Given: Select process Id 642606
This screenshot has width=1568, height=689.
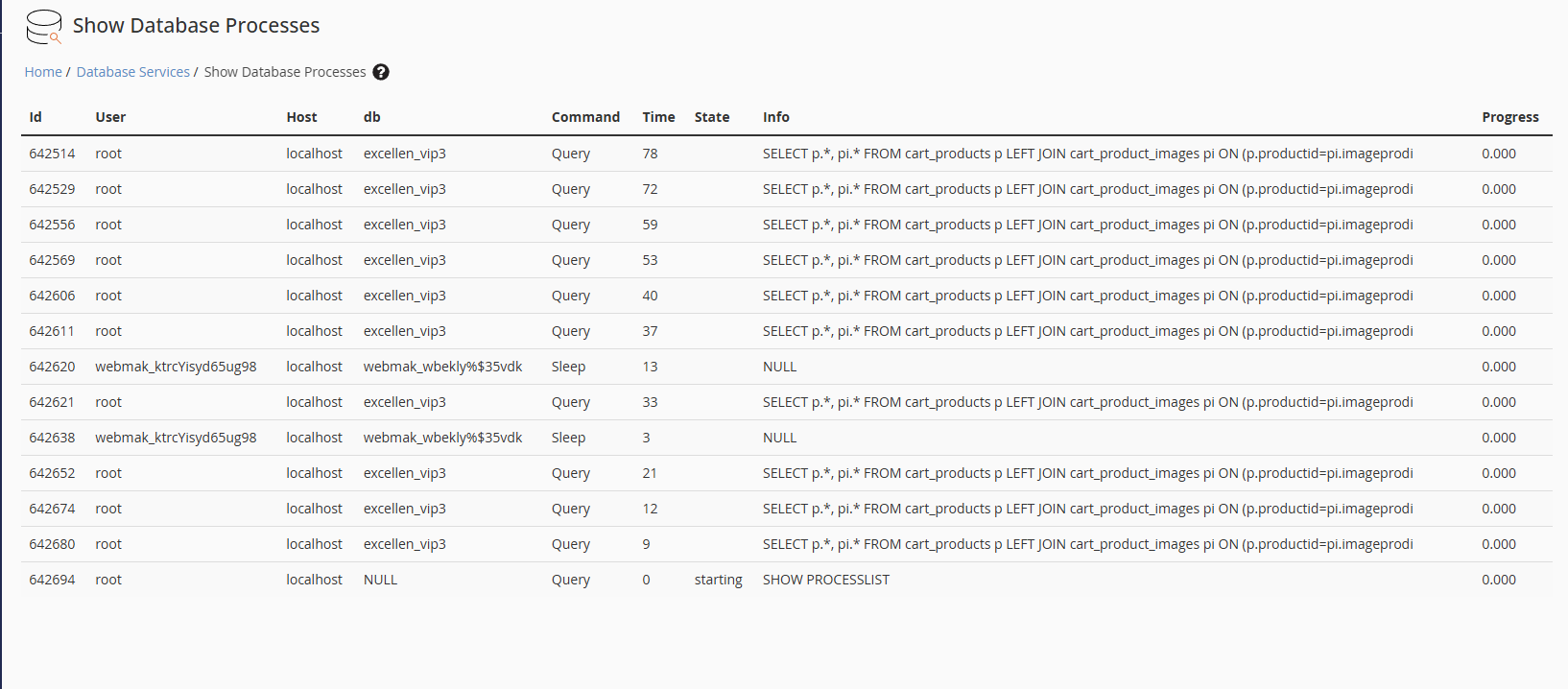Looking at the screenshot, I should 52,296.
